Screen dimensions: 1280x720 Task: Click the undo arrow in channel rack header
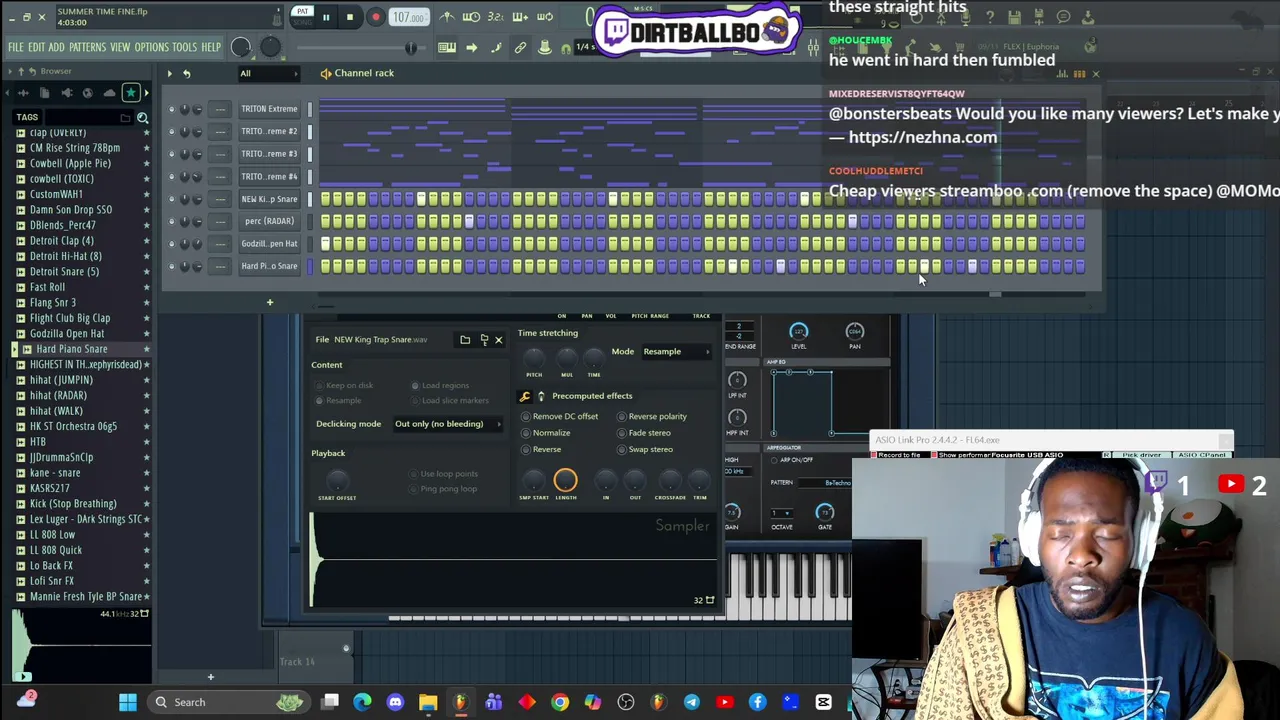pyautogui.click(x=186, y=73)
